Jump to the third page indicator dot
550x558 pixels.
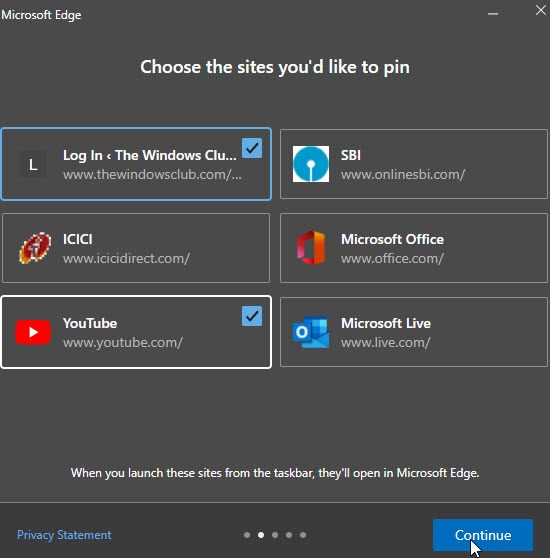(275, 535)
